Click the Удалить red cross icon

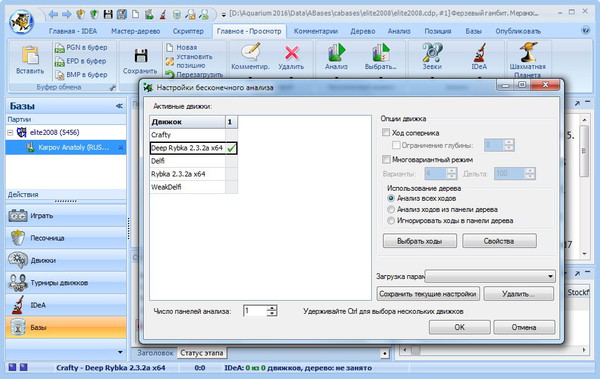[x=292, y=53]
